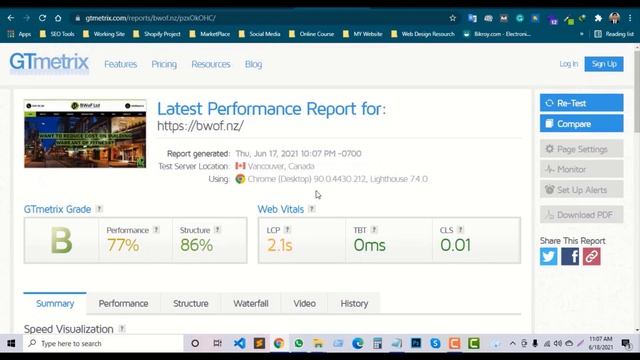Image resolution: width=640 pixels, height=360 pixels.
Task: Run the Re-Test button
Action: (x=582, y=103)
